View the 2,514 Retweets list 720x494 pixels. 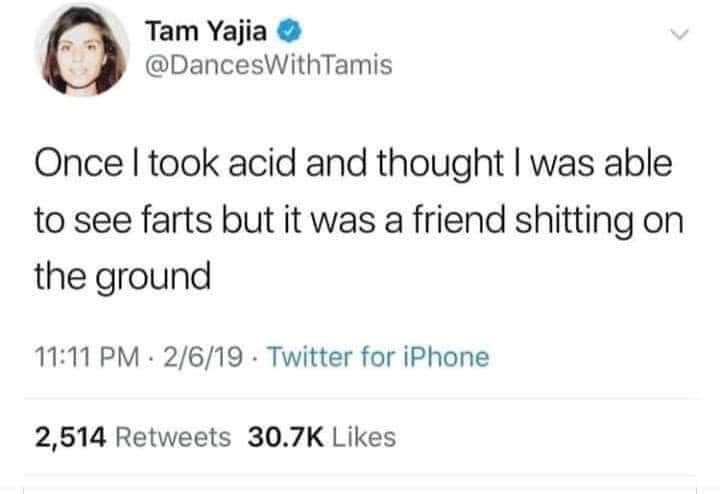133,437
